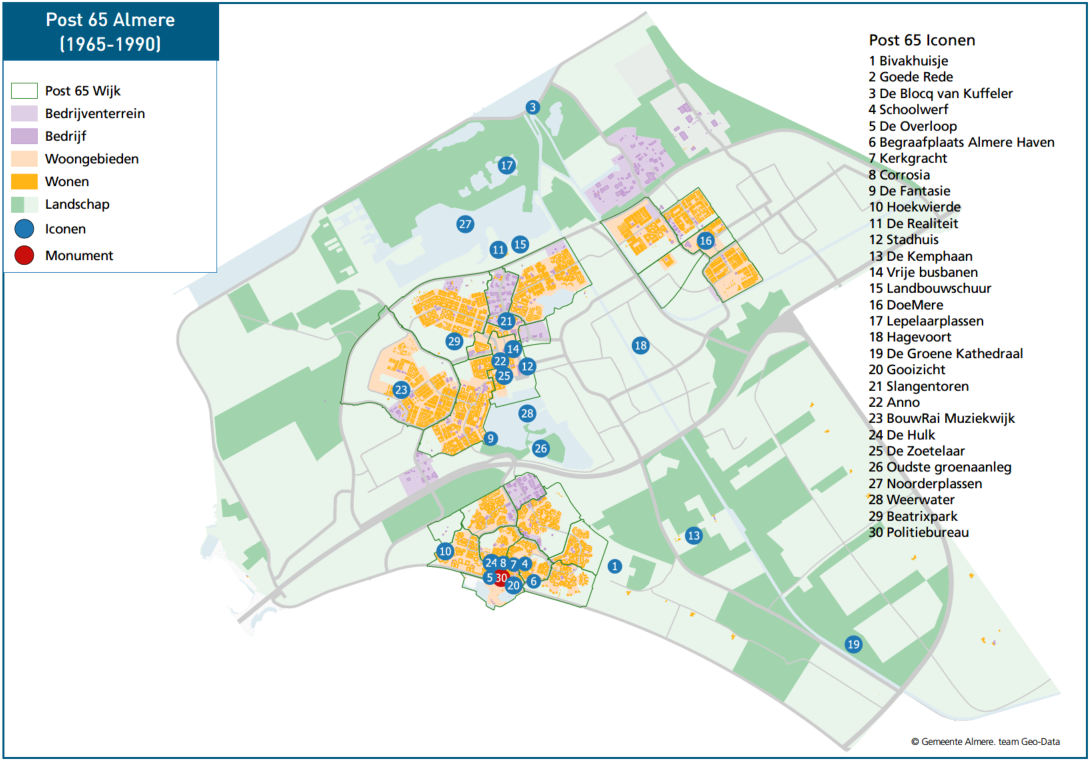Click marker 18 Hagevoort on the map

coord(640,345)
